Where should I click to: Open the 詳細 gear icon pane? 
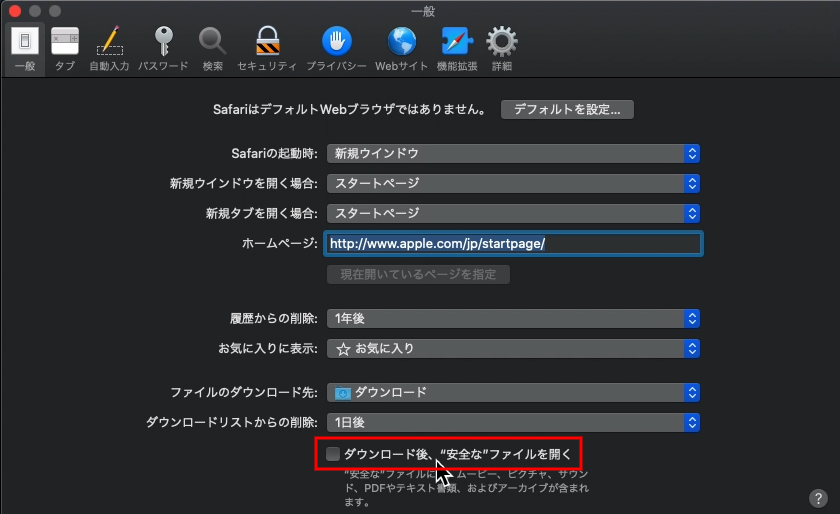click(x=502, y=49)
